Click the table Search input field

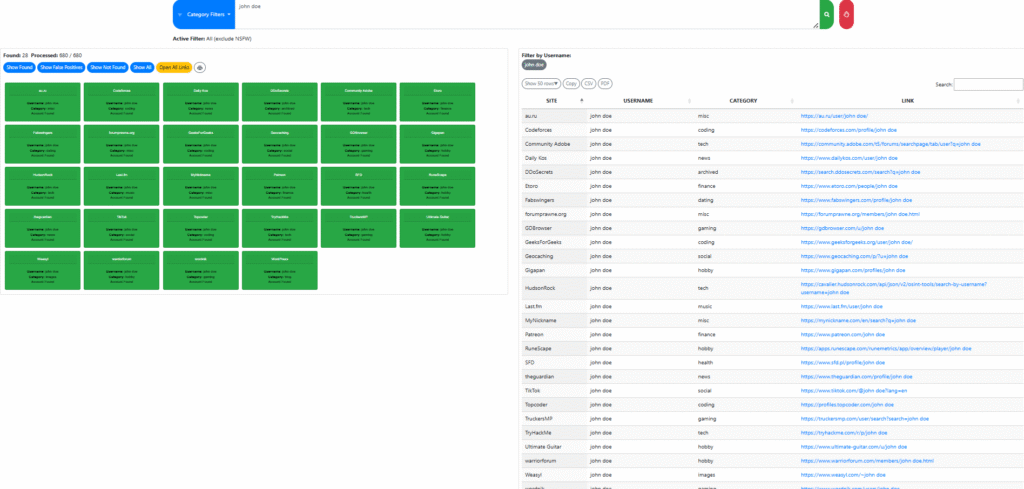[987, 84]
